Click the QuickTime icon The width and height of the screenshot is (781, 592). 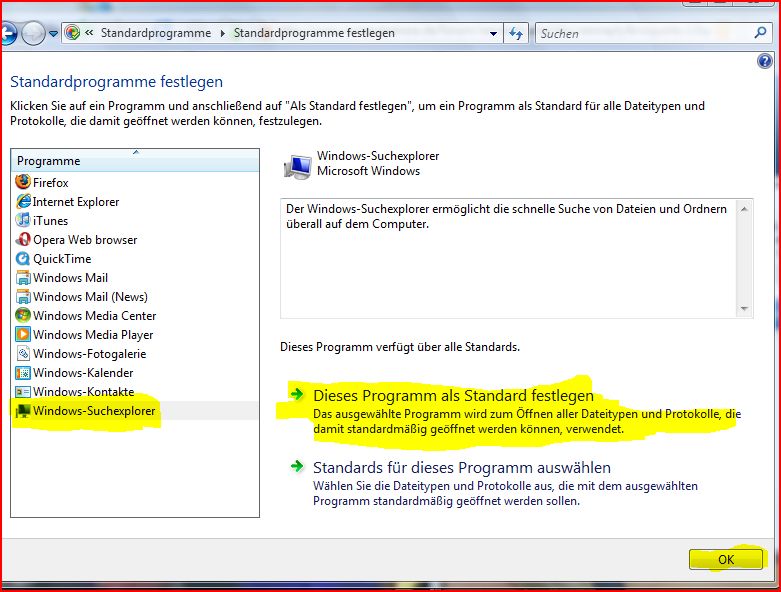tap(23, 258)
